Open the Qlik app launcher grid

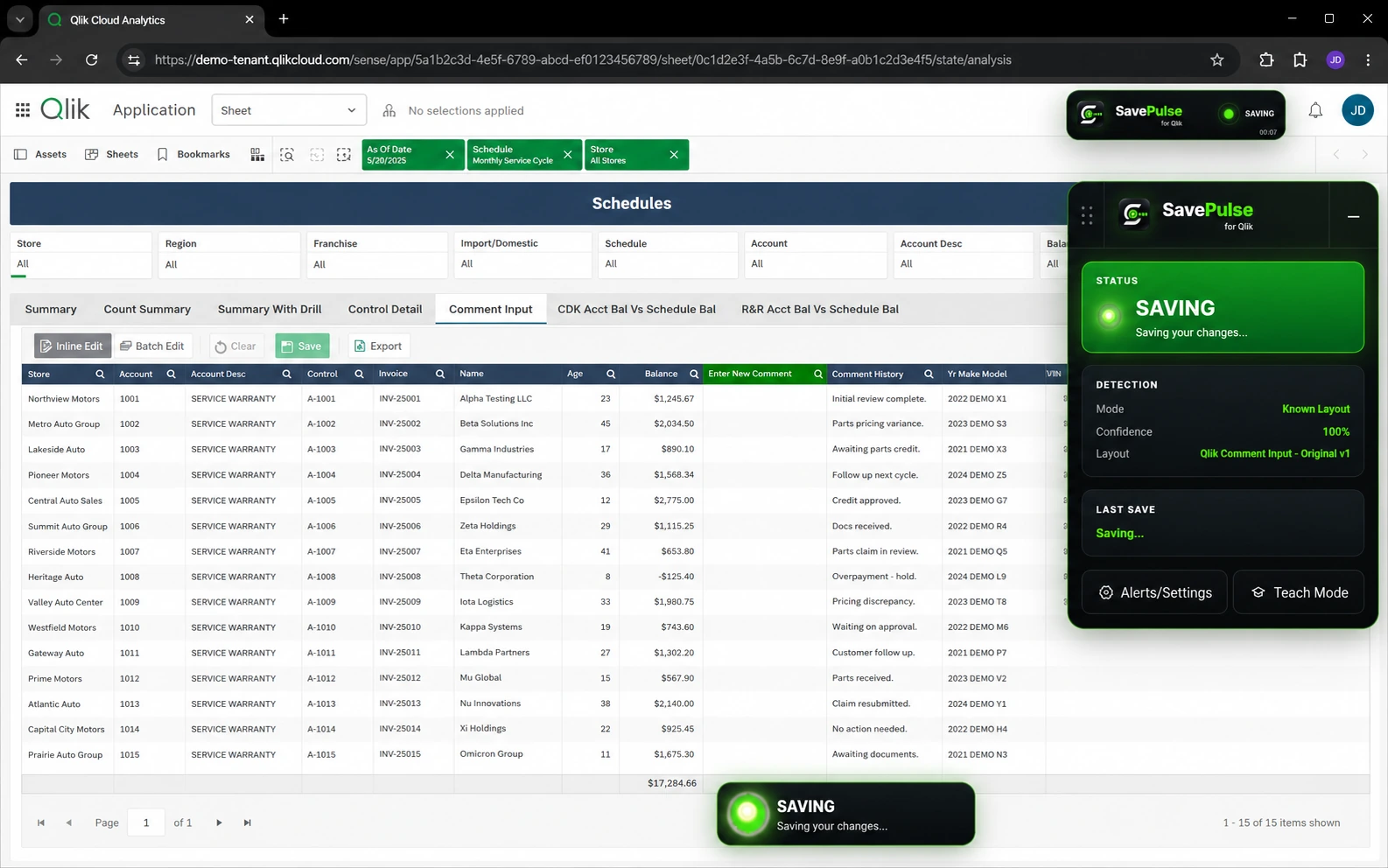point(23,110)
